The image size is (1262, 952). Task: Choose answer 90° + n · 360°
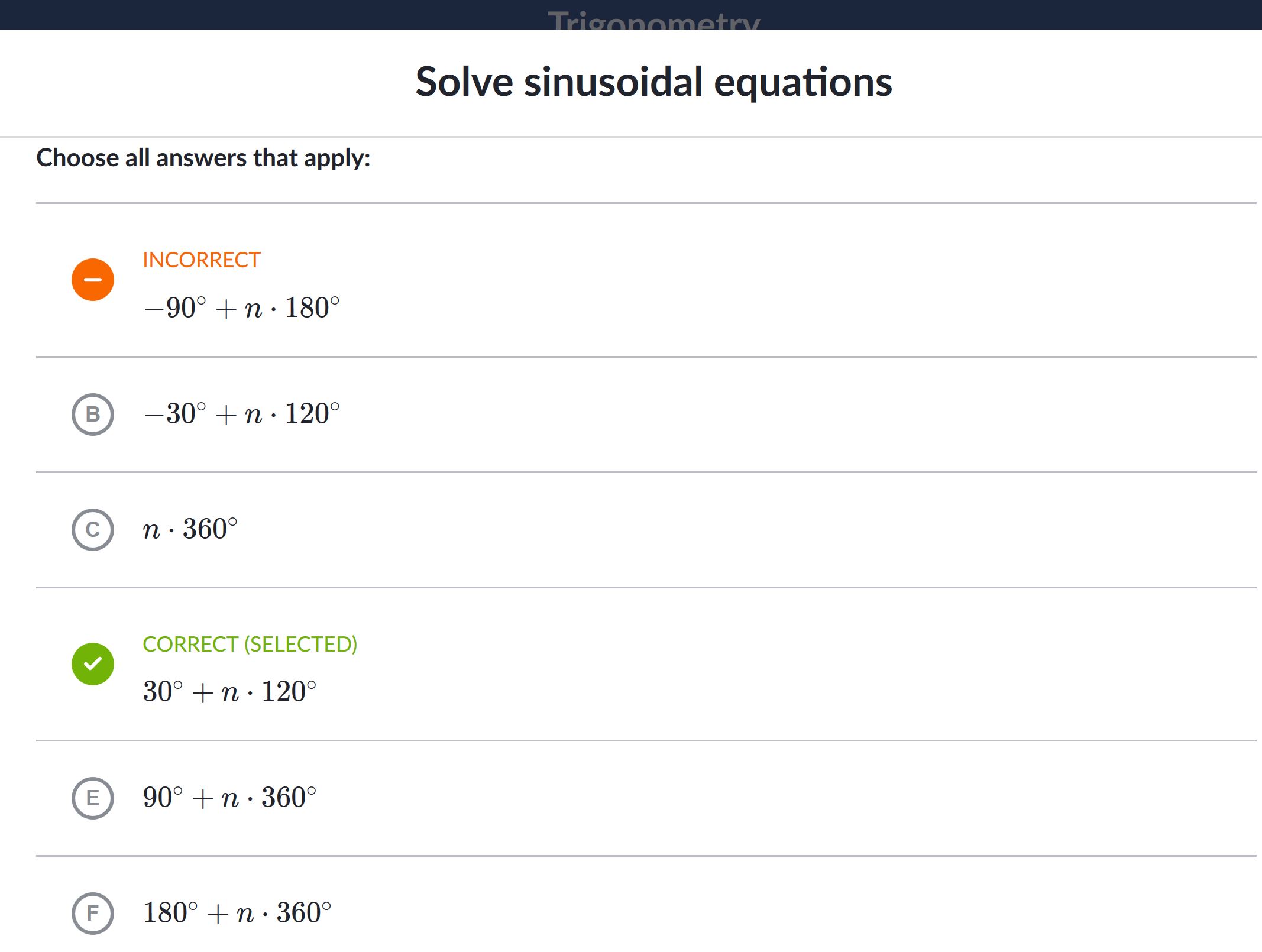pos(230,798)
